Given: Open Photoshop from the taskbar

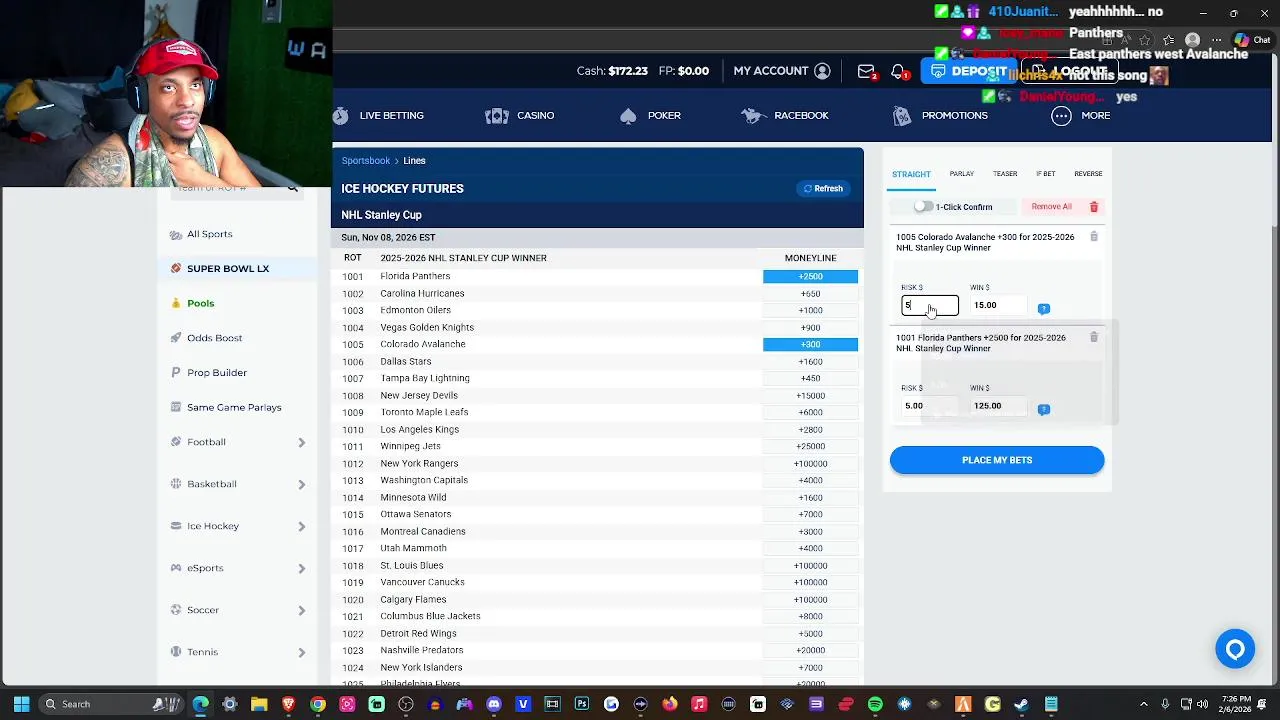Looking at the screenshot, I should tap(582, 704).
